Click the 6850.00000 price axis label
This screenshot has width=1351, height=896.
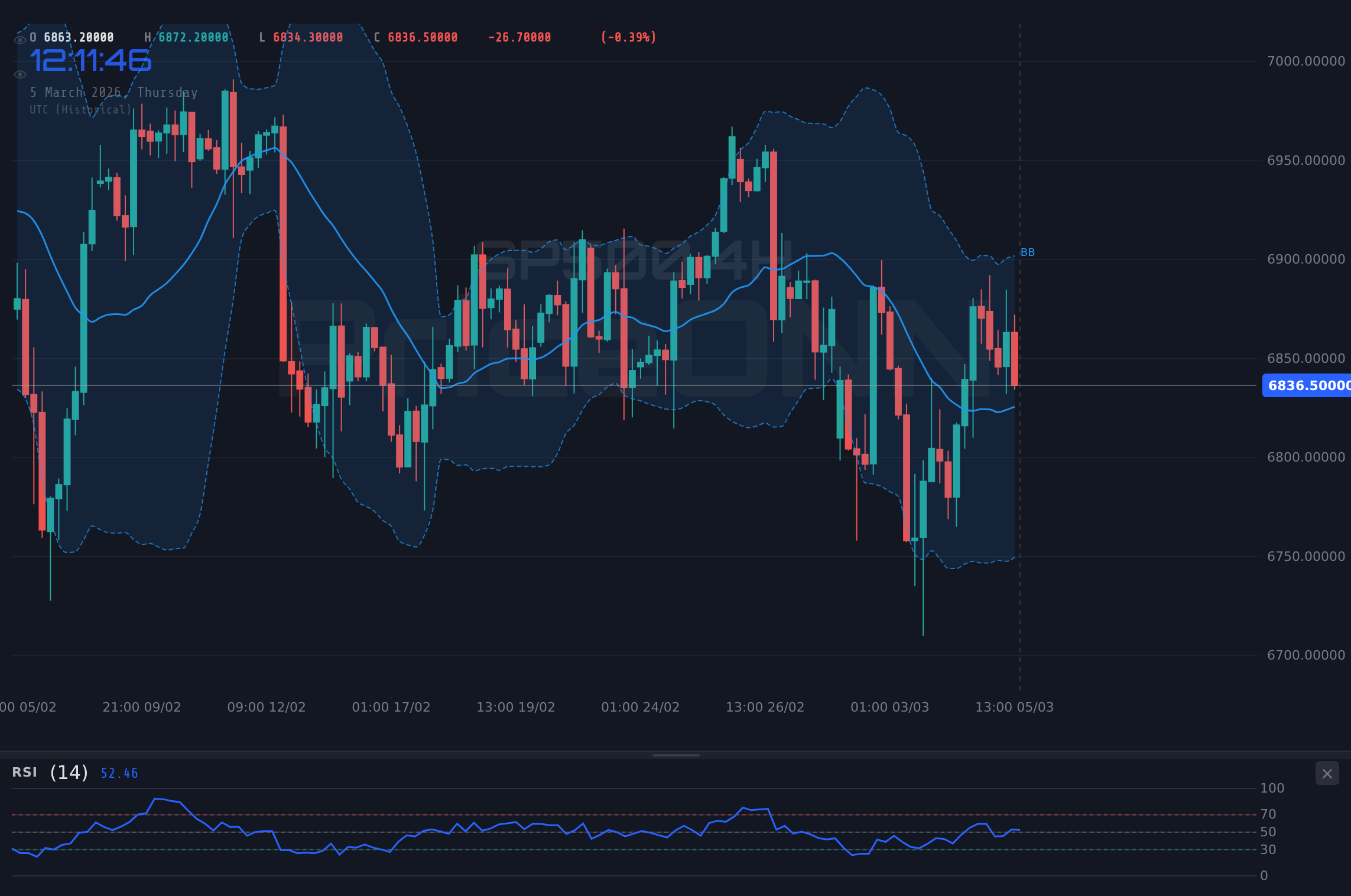coord(1306,359)
